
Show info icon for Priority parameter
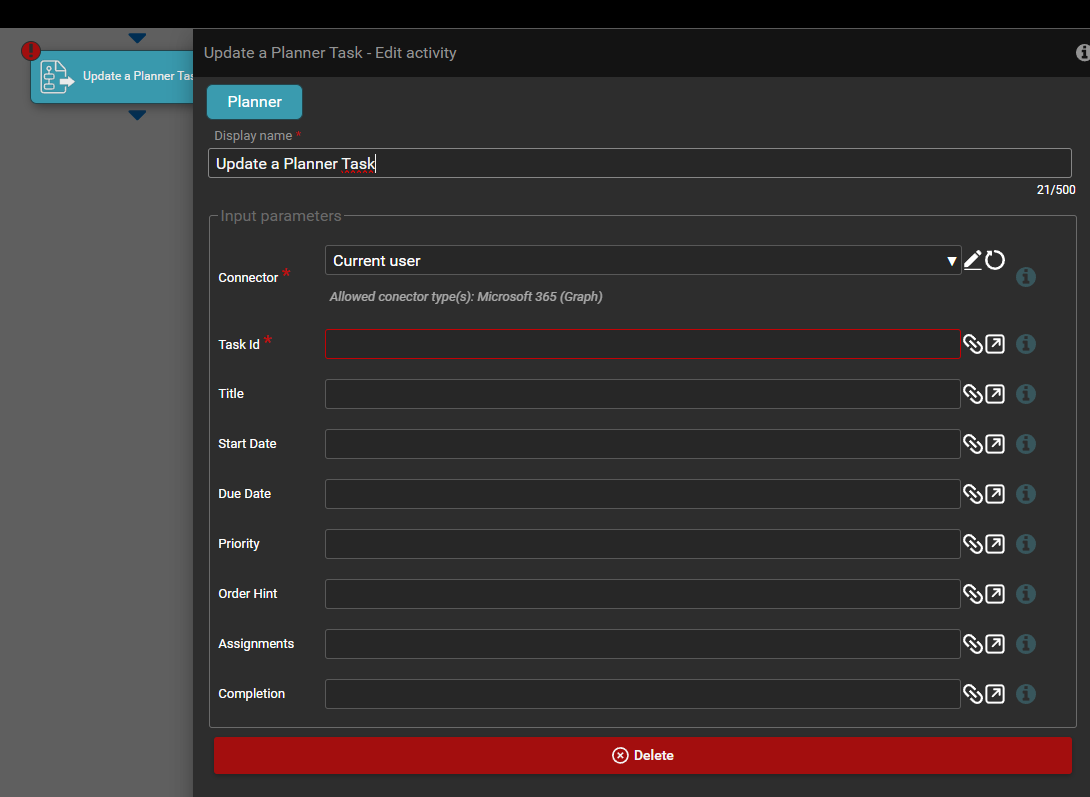(x=1025, y=544)
